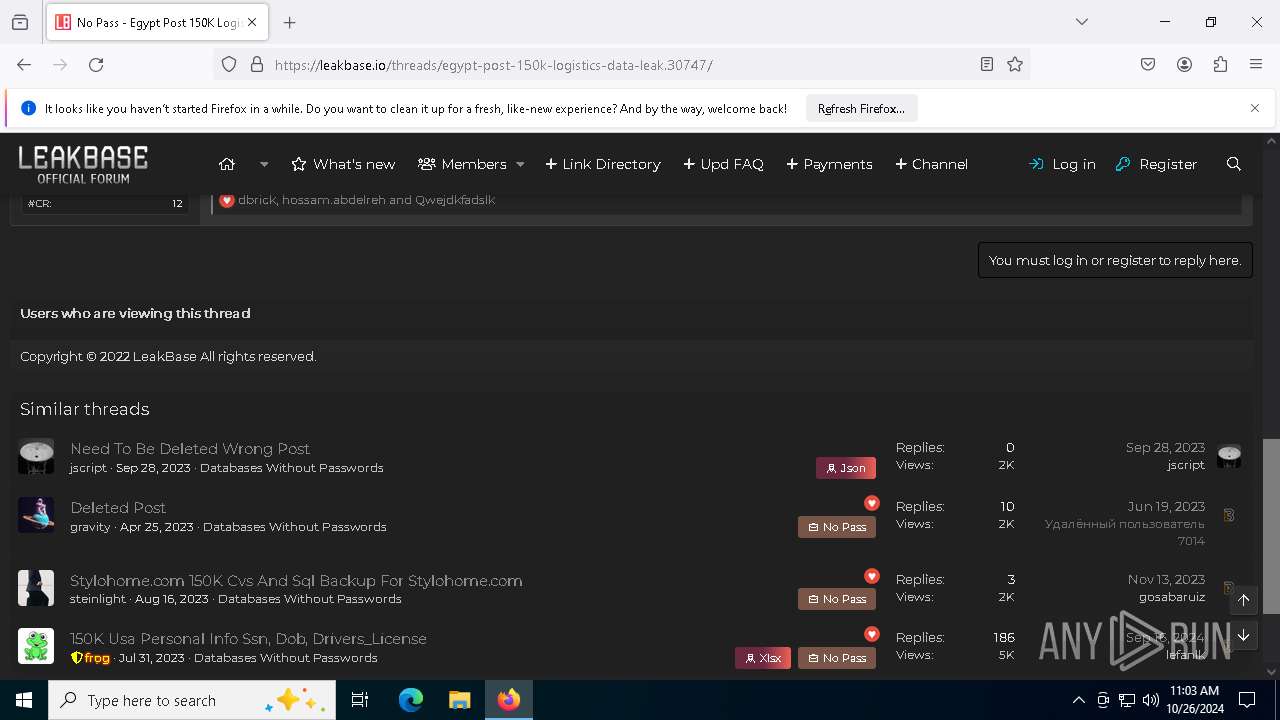Dismiss the Firefox notification bar
This screenshot has height=720, width=1280.
[x=1255, y=108]
